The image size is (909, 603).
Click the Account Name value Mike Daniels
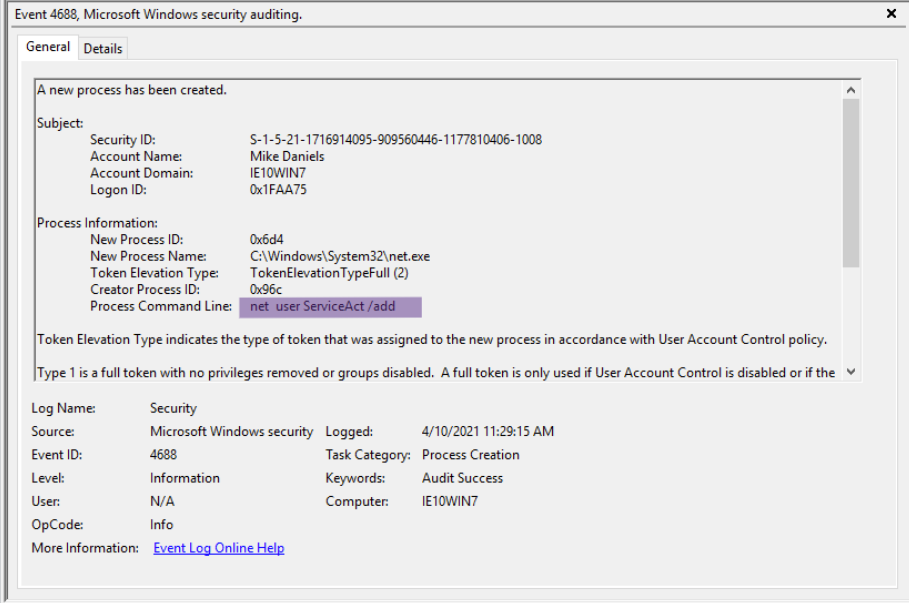pos(287,157)
